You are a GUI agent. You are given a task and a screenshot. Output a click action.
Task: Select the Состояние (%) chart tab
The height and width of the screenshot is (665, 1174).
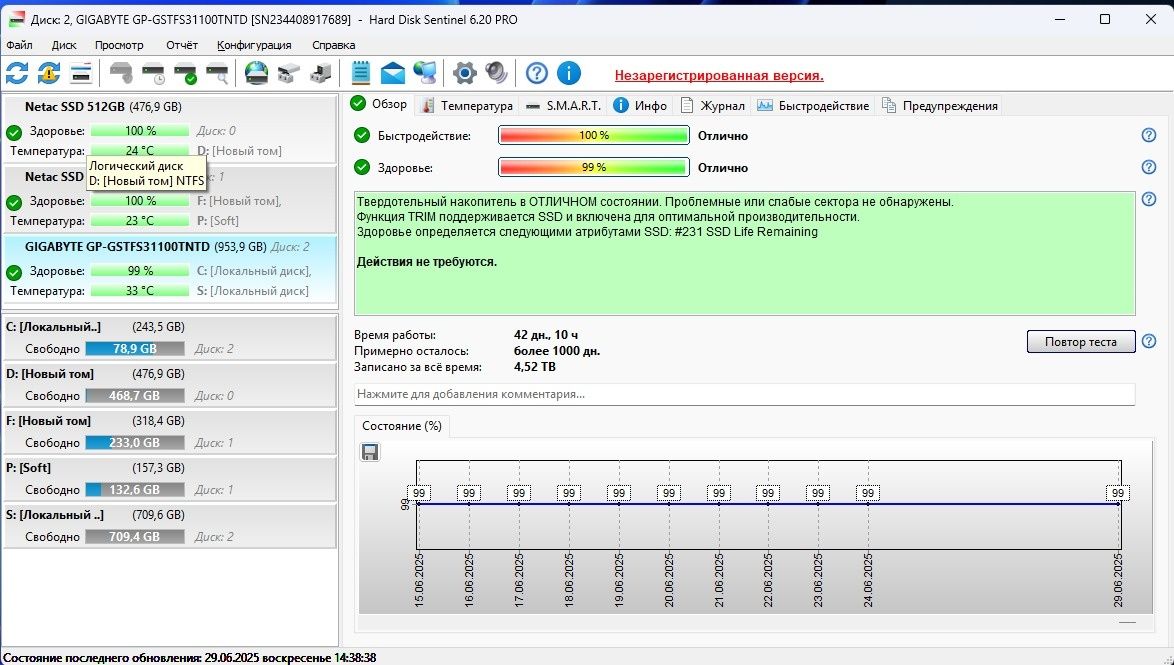tap(402, 425)
